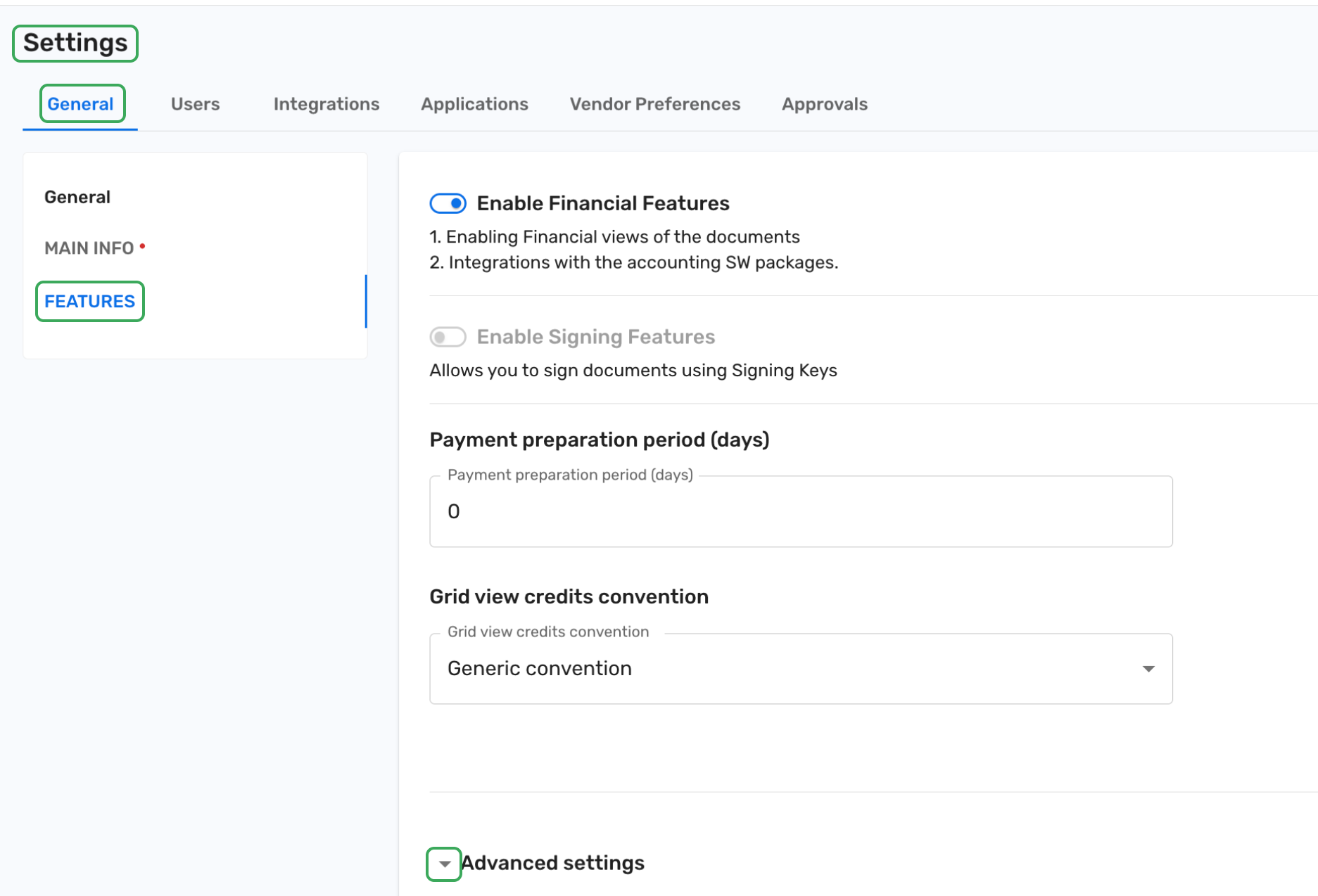The image size is (1318, 896).
Task: Open the Grid view credits convention dropdown
Action: tap(800, 668)
